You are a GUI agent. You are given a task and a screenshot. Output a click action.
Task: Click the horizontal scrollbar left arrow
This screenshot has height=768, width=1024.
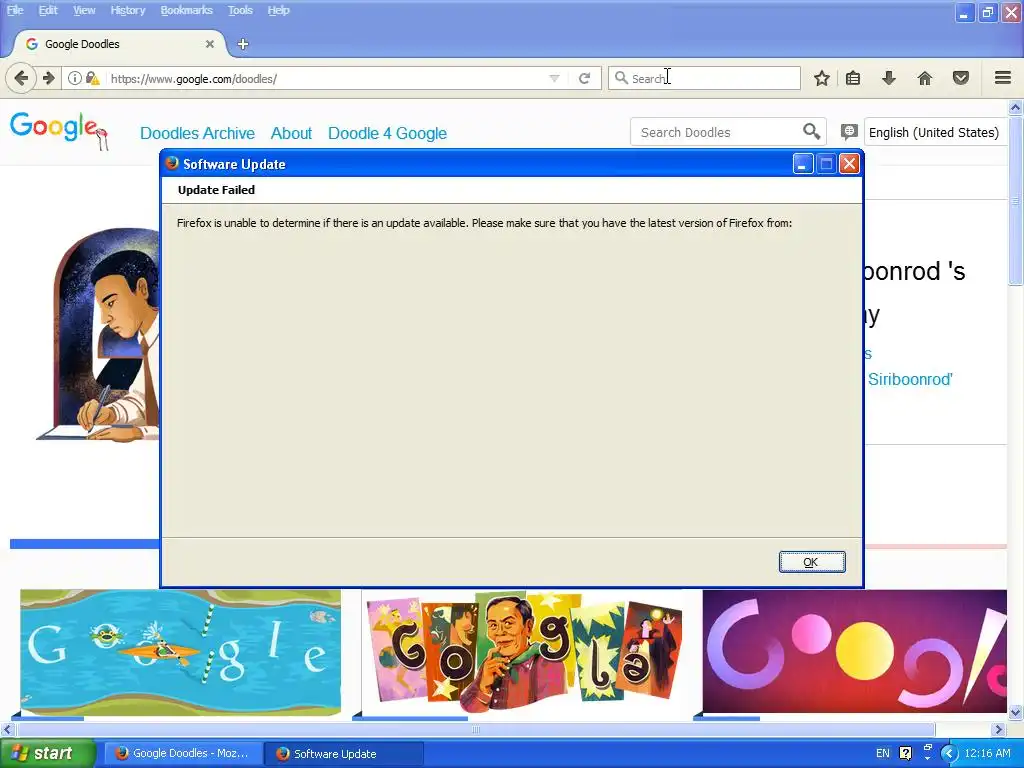7,729
